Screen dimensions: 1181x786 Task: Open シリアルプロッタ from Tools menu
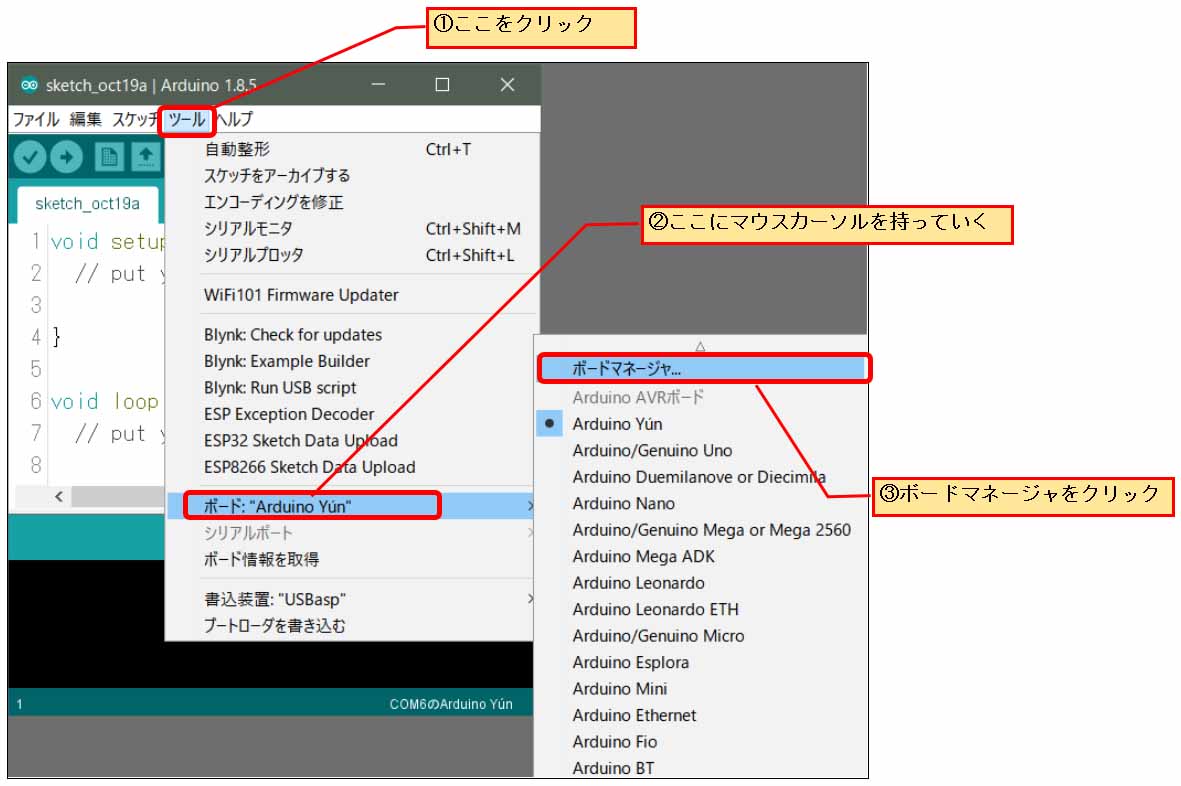point(352,255)
